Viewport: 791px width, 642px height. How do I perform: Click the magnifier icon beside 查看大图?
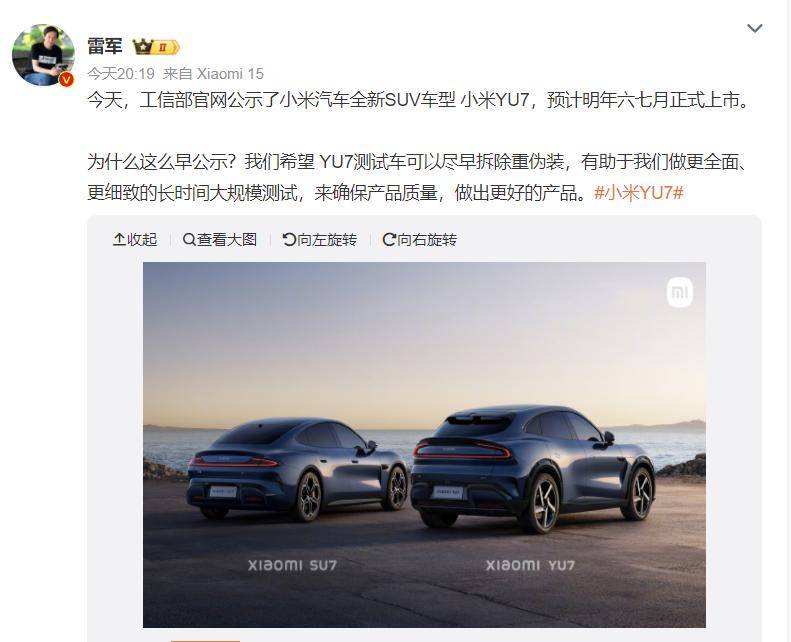189,240
